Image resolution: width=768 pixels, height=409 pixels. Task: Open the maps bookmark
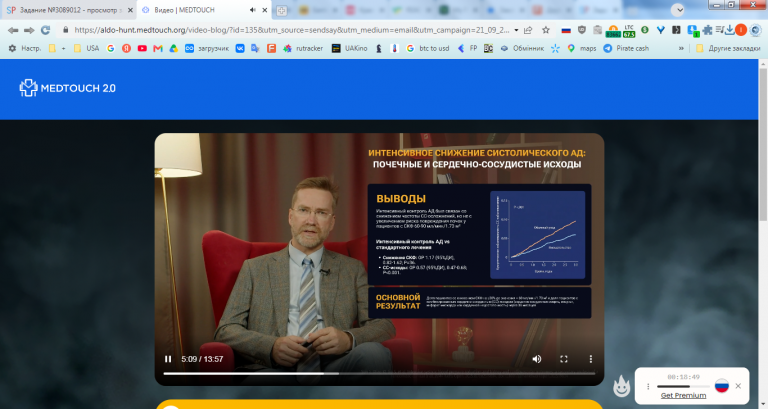tap(581, 48)
